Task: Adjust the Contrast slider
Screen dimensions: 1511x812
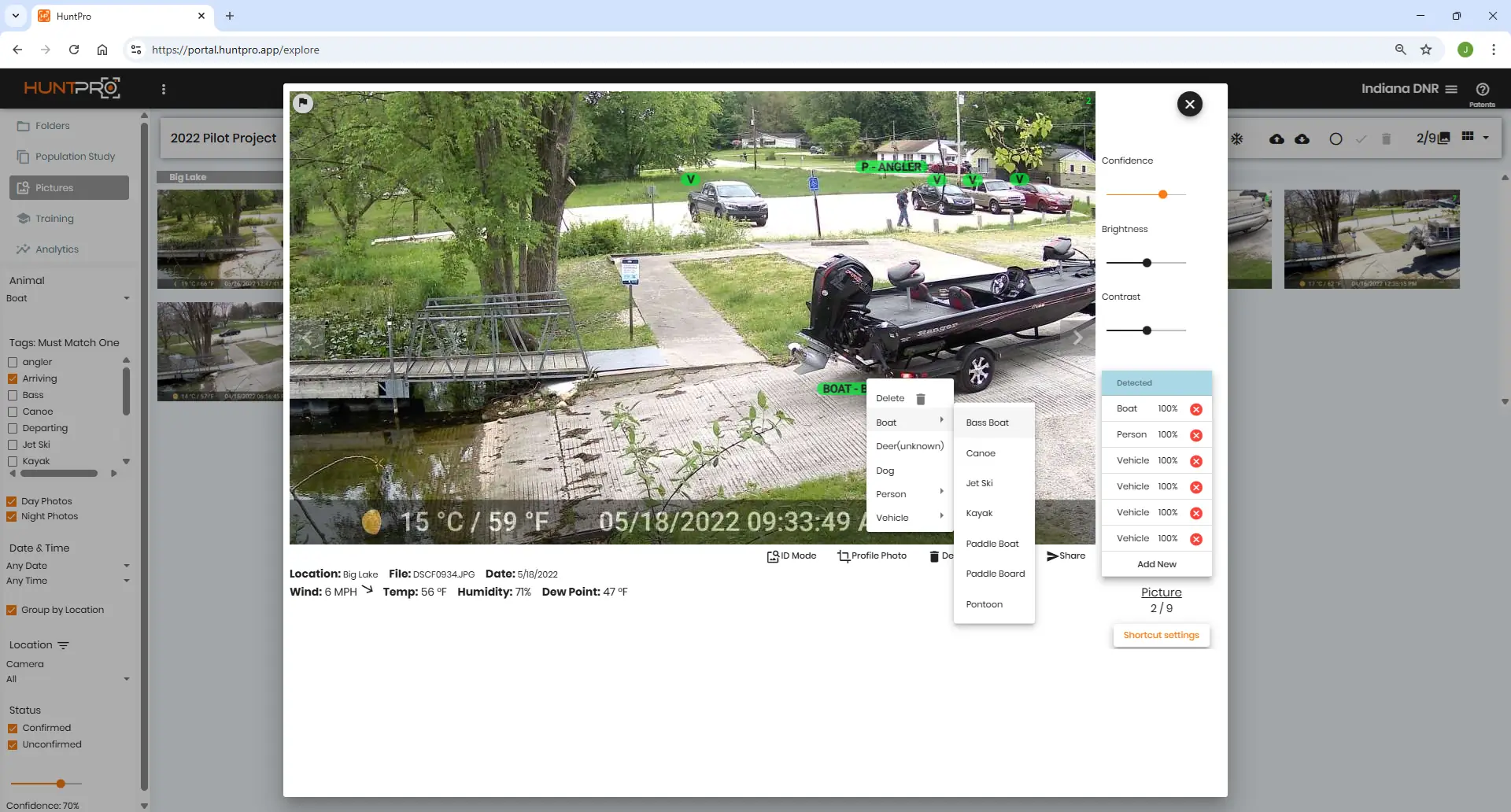Action: [x=1147, y=330]
